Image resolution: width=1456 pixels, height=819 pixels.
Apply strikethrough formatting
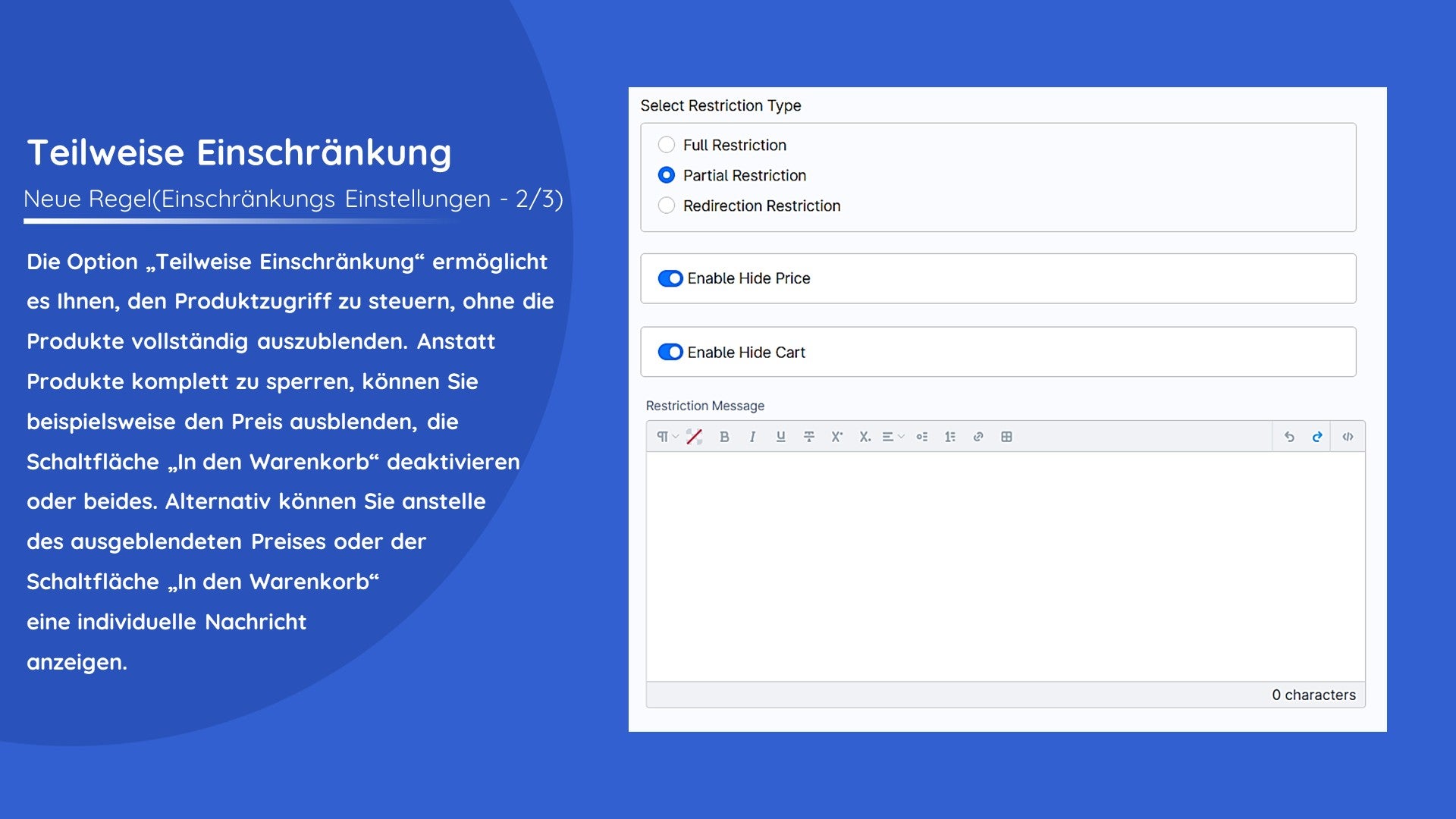point(808,437)
